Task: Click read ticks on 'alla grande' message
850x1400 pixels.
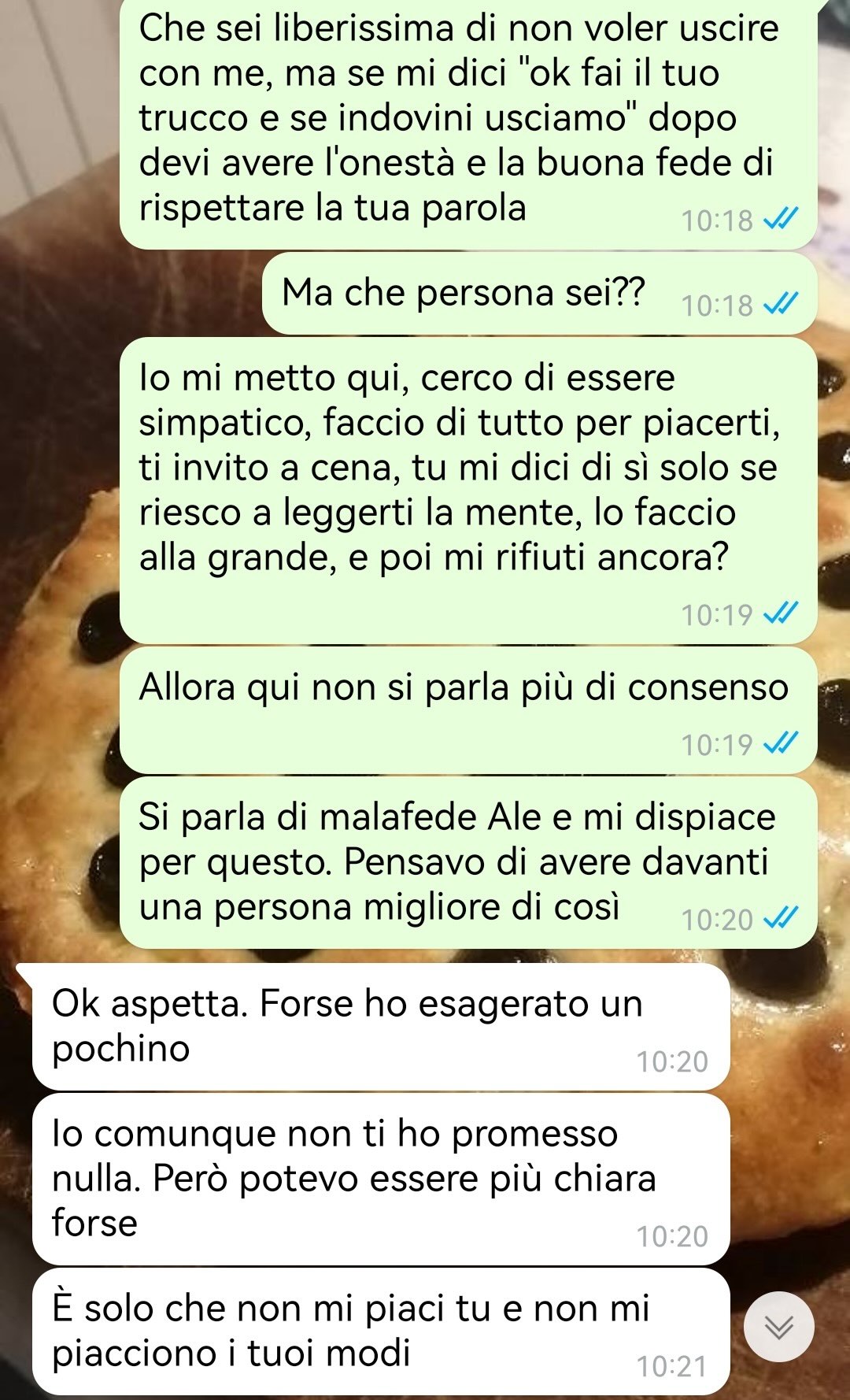Action: click(x=782, y=613)
